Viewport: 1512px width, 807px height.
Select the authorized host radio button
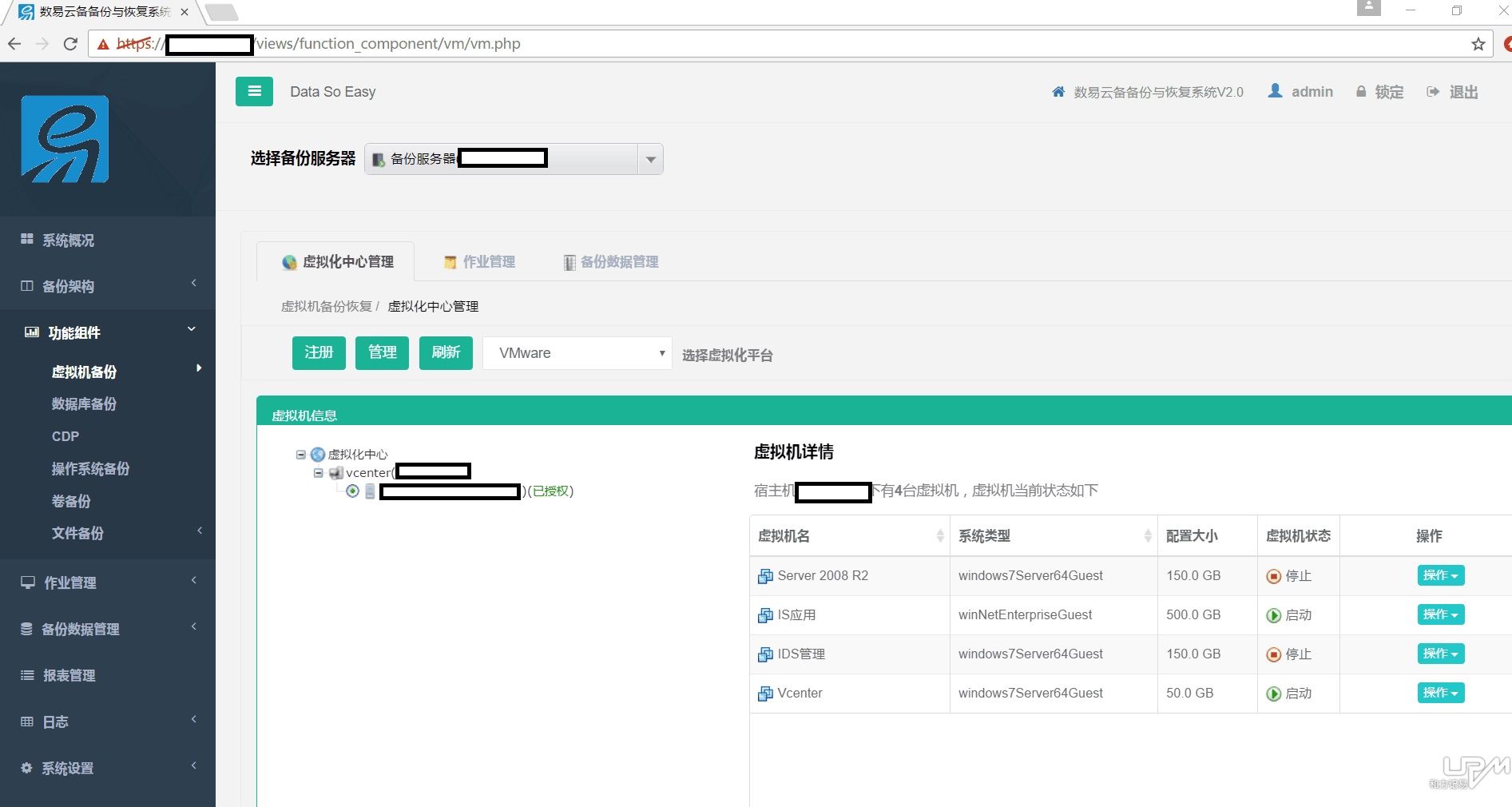tap(352, 491)
